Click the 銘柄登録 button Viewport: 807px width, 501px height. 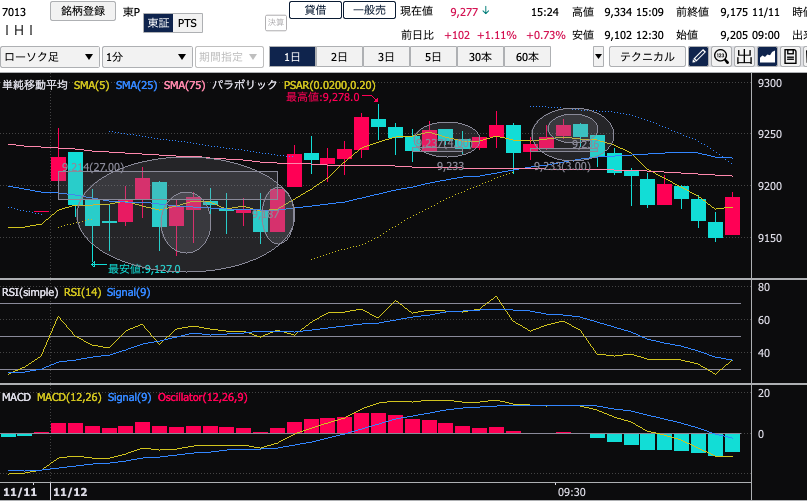pyautogui.click(x=82, y=12)
